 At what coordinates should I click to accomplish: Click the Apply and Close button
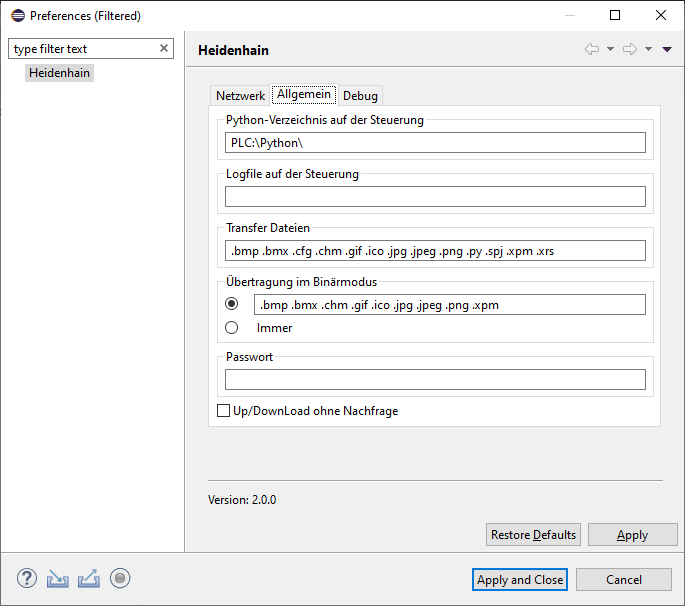coord(520,580)
